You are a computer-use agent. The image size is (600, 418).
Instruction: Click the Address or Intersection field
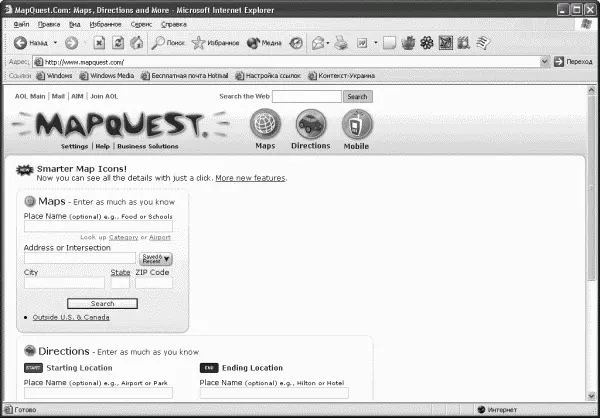80,258
